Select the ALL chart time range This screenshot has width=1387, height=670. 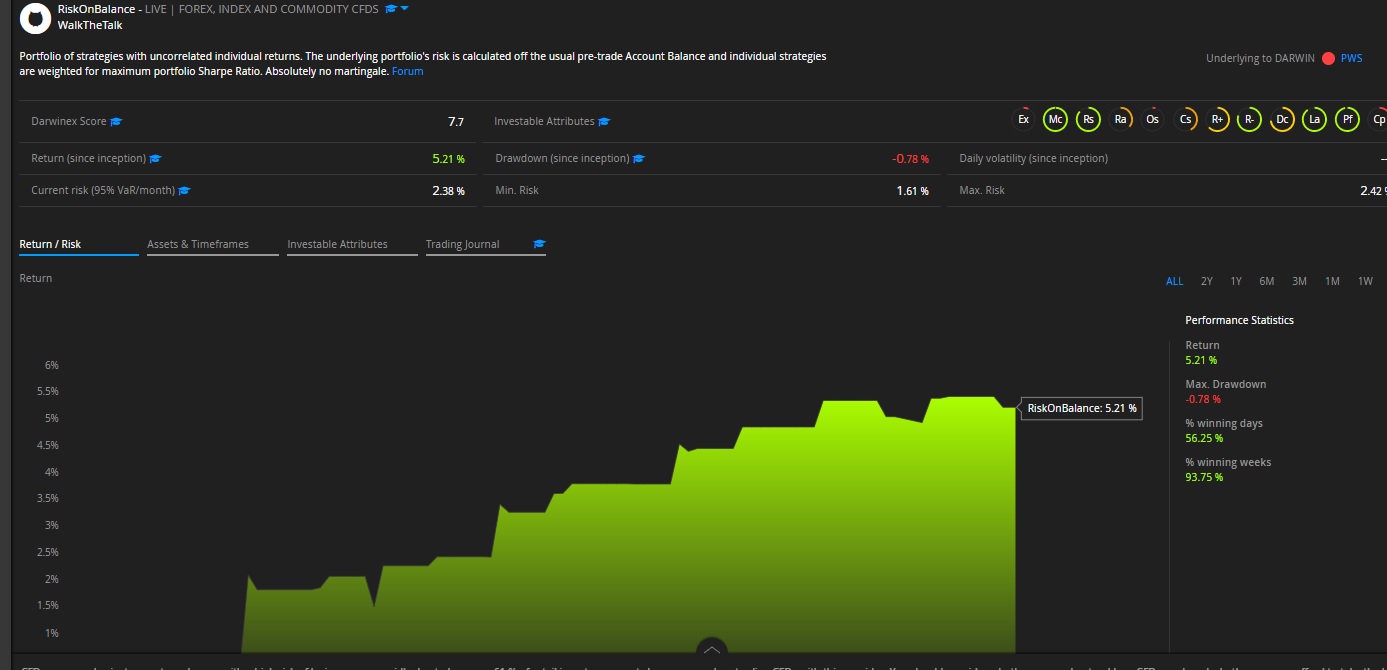pyautogui.click(x=1175, y=281)
